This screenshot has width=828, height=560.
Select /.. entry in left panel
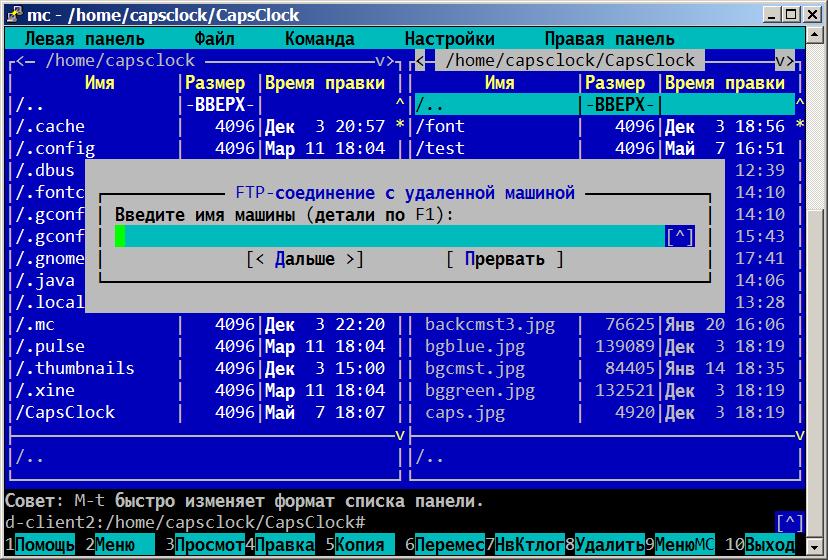[205, 105]
